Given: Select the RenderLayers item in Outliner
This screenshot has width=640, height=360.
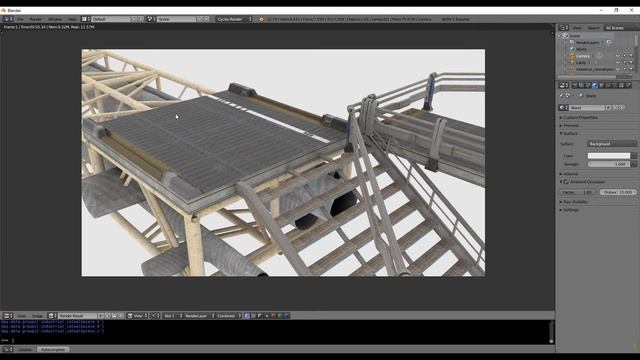Looking at the screenshot, I should coord(588,42).
